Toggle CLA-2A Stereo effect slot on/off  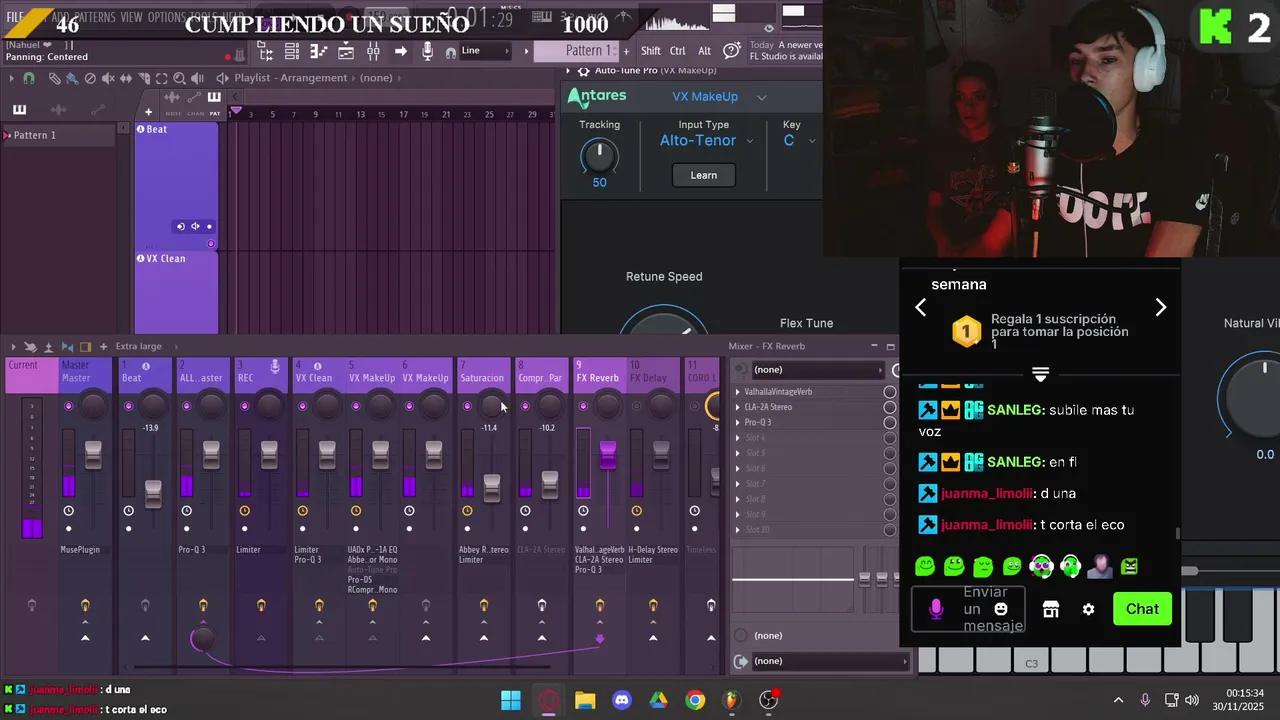889,407
